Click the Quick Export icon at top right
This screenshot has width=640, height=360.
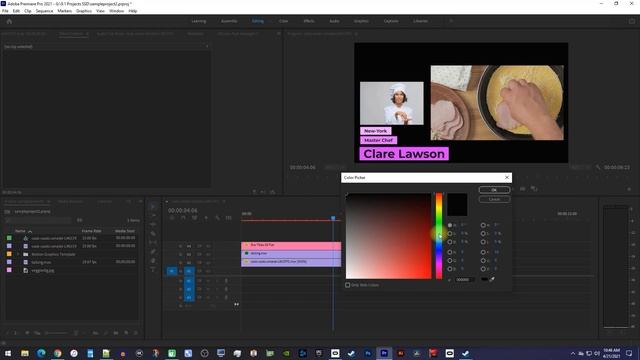(x=632, y=21)
